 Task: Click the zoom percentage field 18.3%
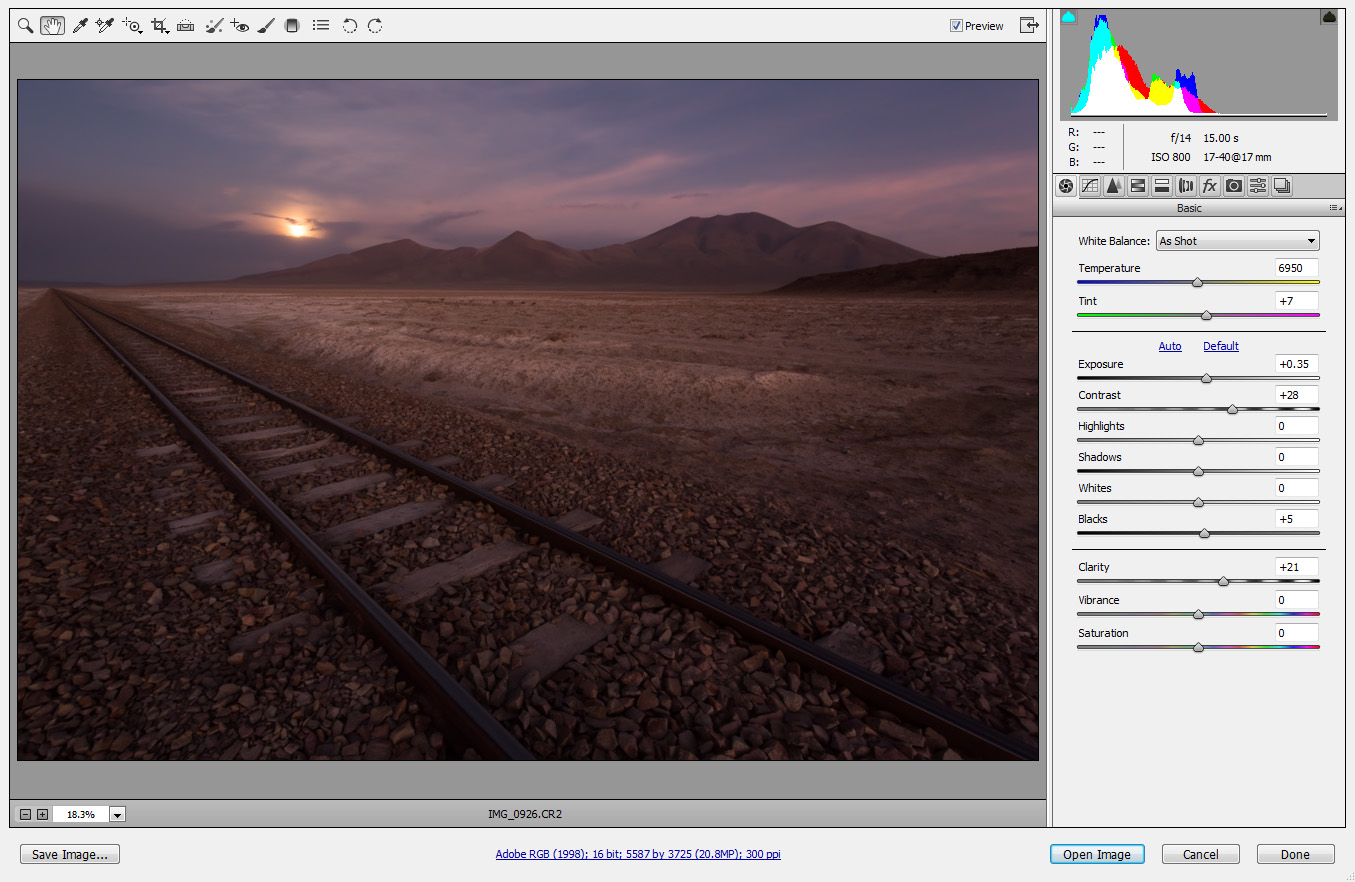coord(80,815)
